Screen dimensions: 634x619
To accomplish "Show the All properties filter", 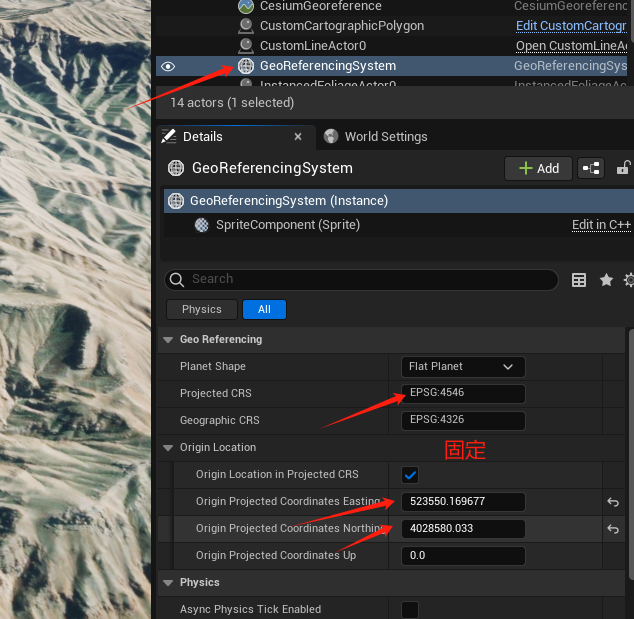I will (264, 309).
